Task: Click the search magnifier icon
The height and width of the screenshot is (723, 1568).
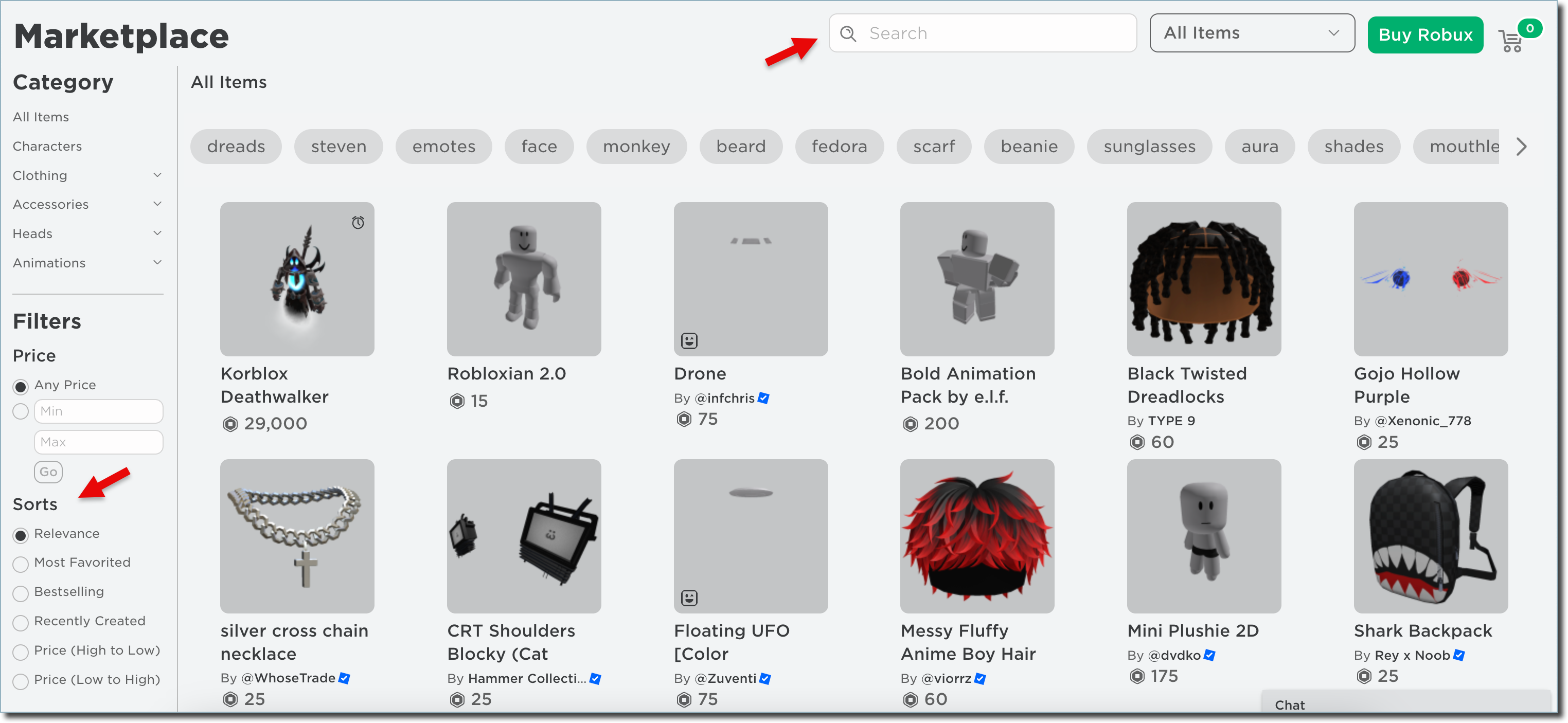Action: [x=848, y=33]
